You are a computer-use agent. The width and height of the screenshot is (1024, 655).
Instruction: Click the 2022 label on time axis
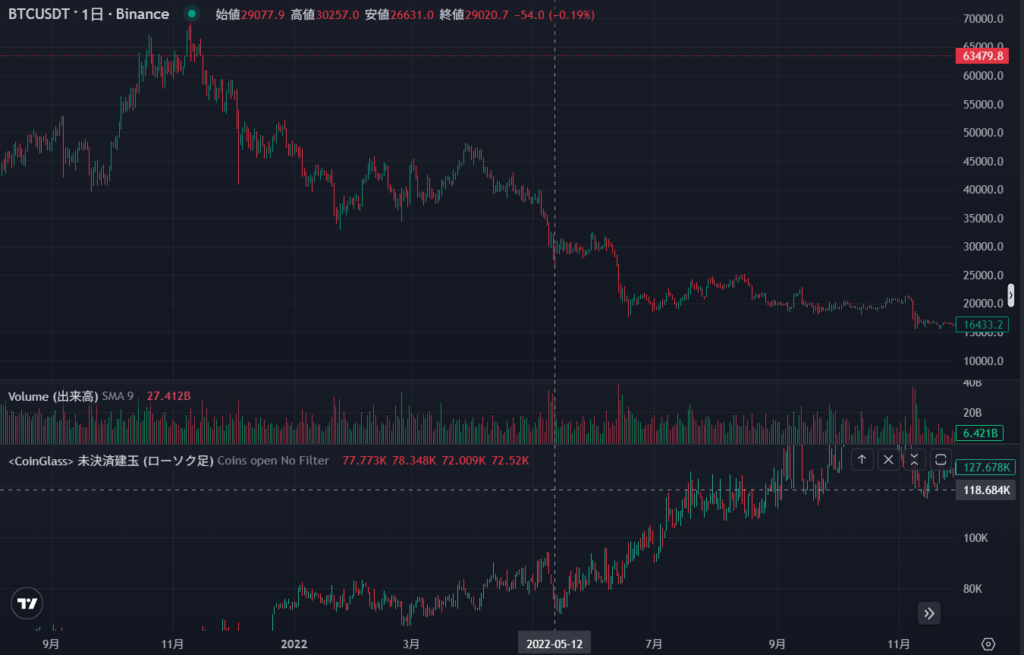pos(294,644)
